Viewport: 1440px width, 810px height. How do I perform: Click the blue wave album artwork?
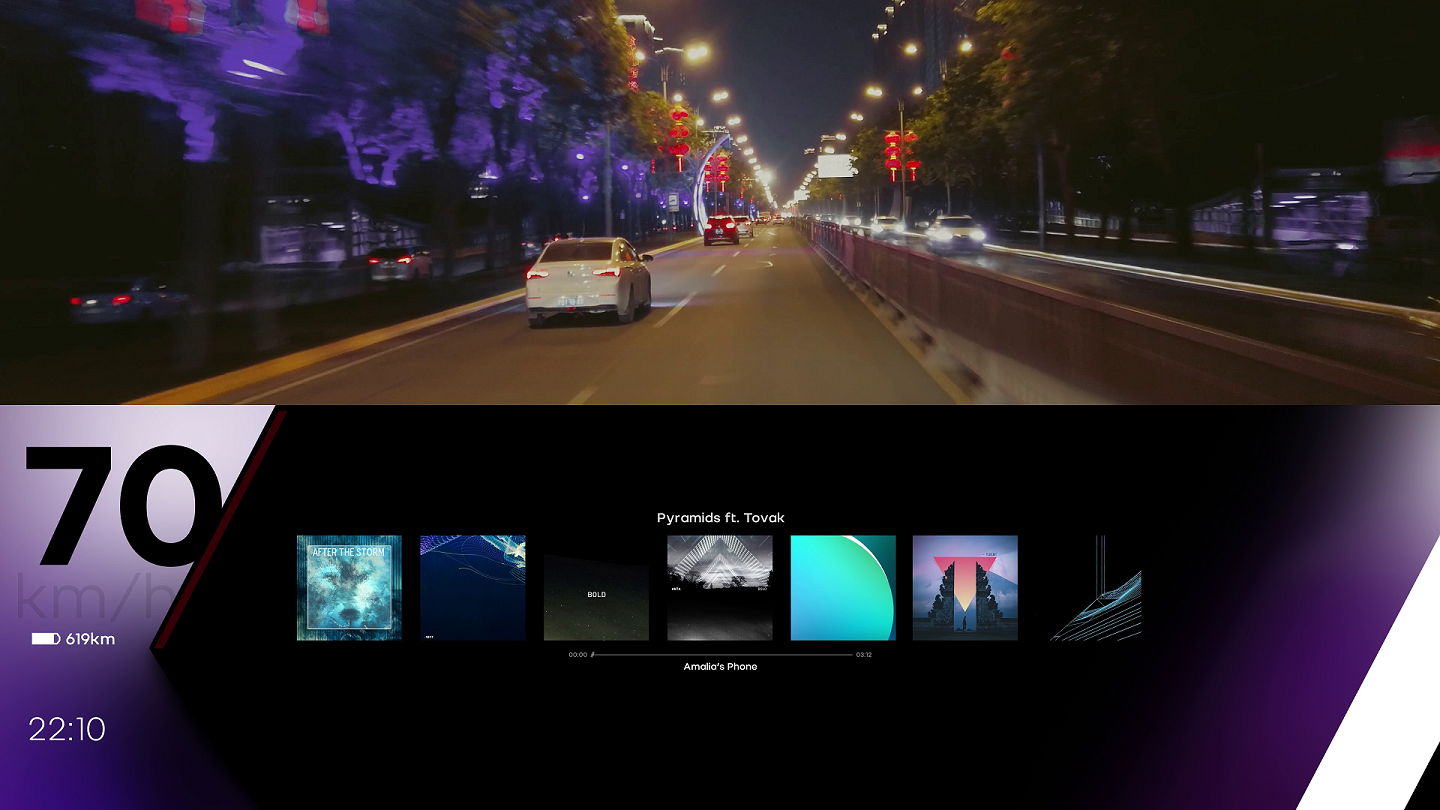(472, 587)
